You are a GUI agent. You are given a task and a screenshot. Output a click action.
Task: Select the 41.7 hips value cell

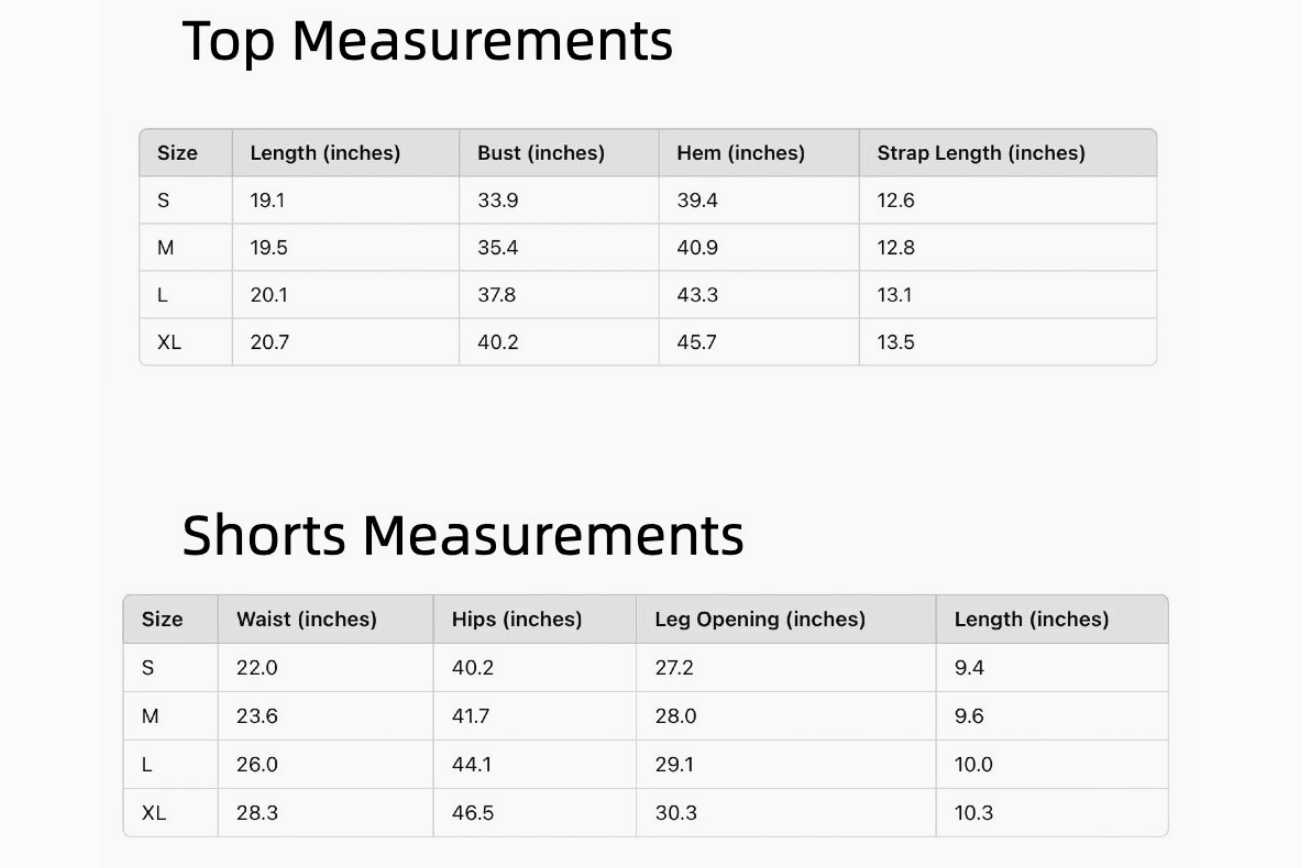[472, 716]
